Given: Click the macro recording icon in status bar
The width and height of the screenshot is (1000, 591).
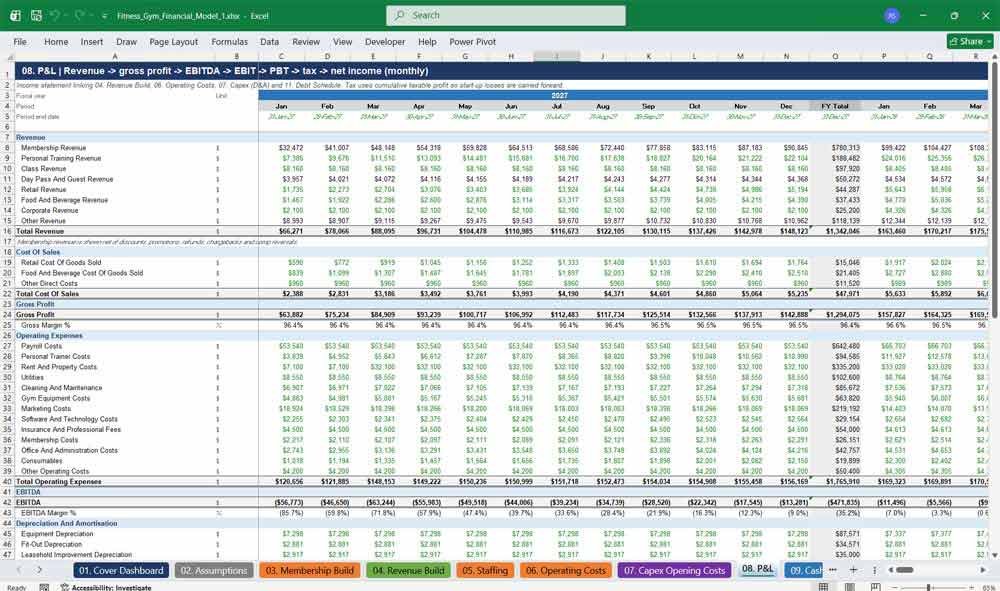Looking at the screenshot, I should (44, 587).
